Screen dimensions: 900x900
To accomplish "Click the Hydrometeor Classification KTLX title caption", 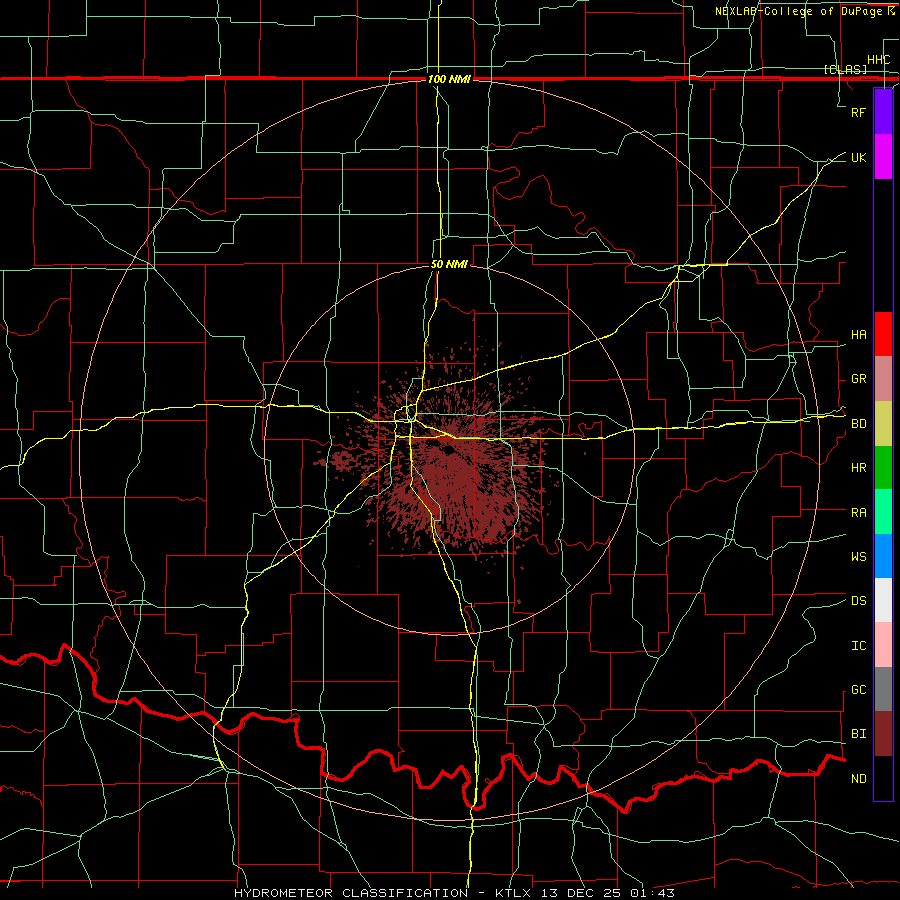I will (x=454, y=893).
